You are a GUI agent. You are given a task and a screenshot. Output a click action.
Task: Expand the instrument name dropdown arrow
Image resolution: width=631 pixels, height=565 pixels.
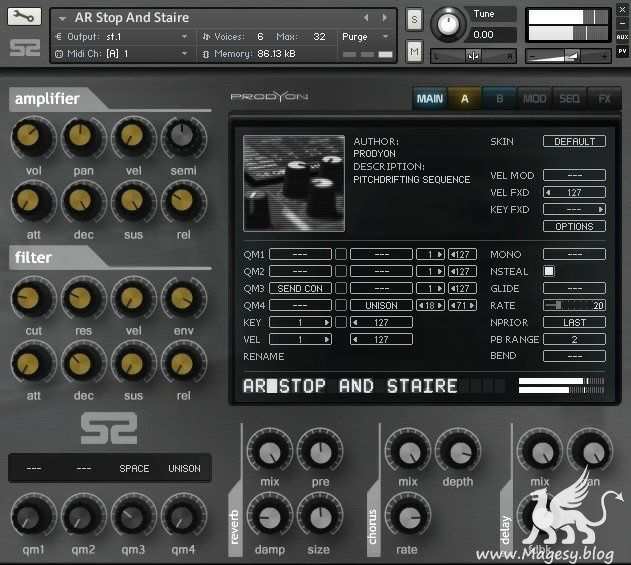coord(62,19)
